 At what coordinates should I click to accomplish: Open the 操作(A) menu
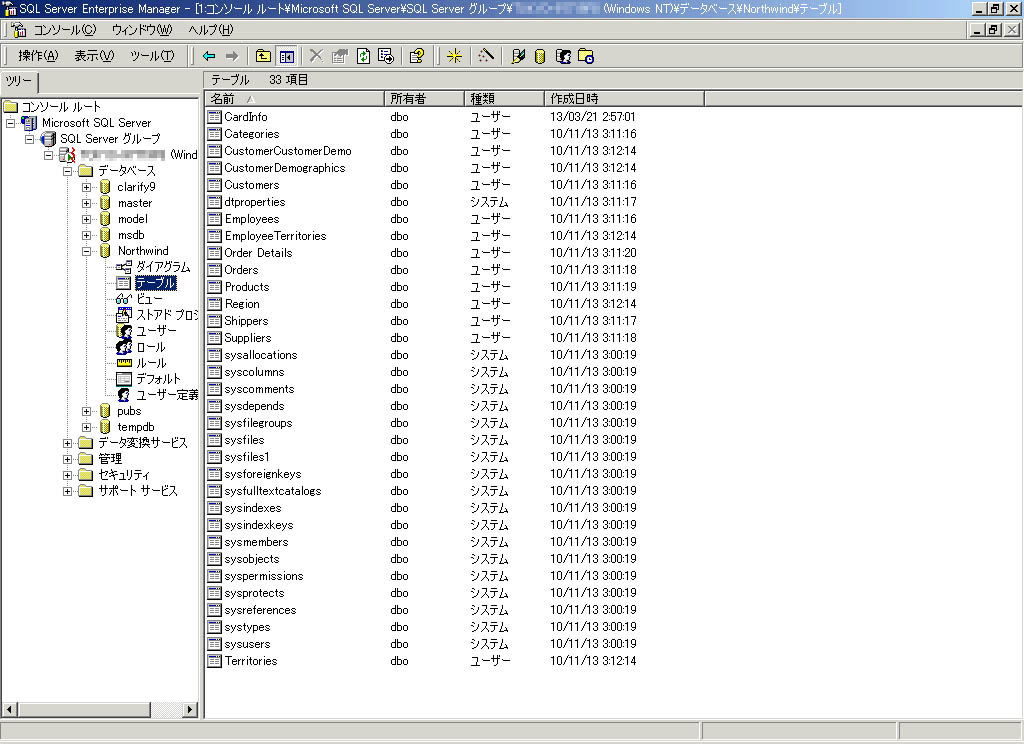[38, 56]
